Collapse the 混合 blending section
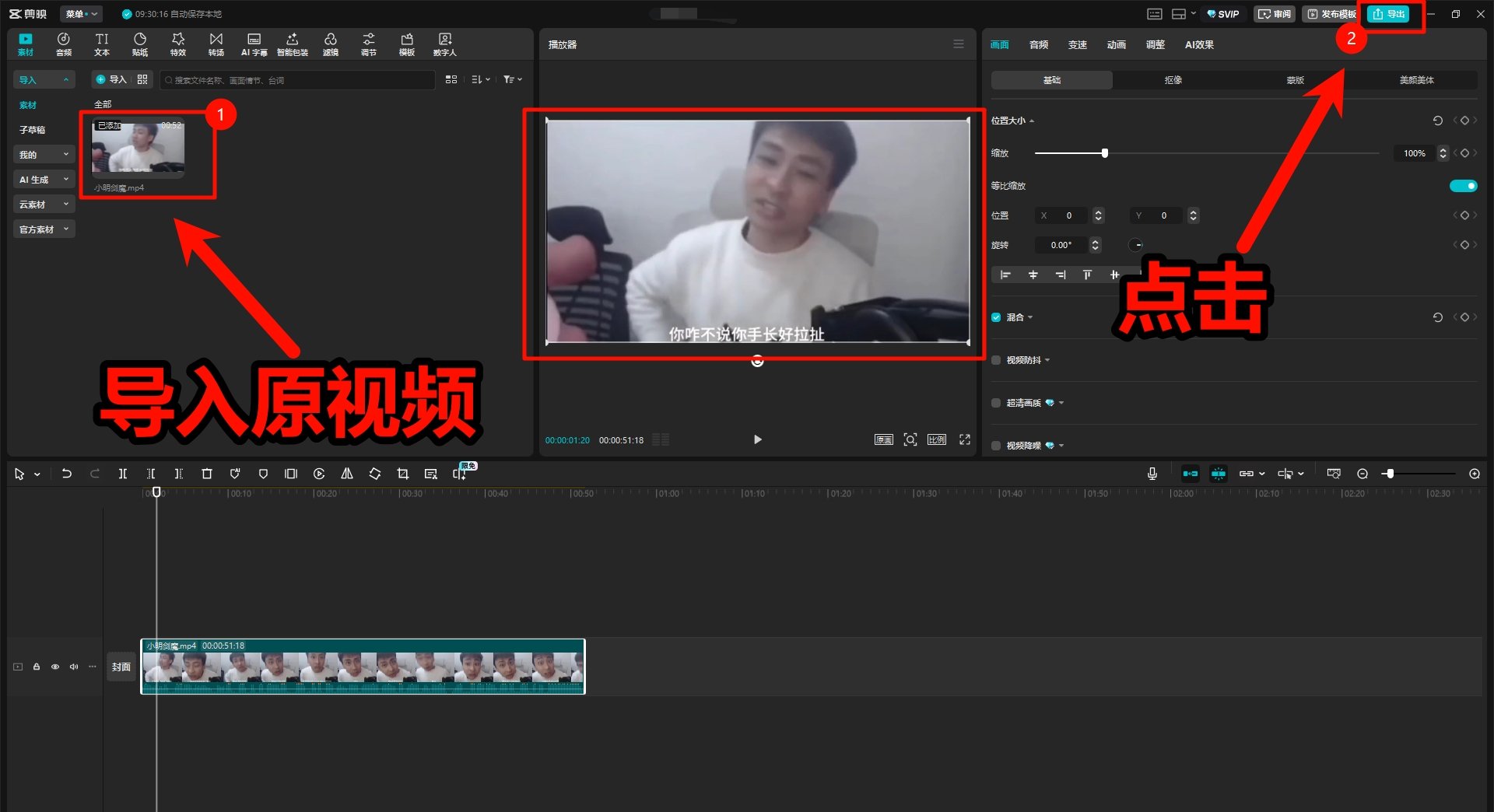This screenshot has width=1494, height=812. click(1029, 317)
